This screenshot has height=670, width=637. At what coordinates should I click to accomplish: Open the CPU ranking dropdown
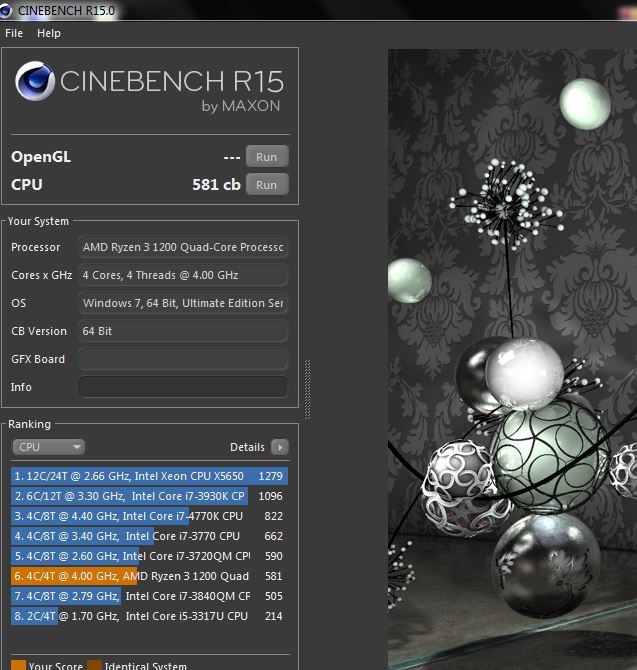pyautogui.click(x=48, y=447)
